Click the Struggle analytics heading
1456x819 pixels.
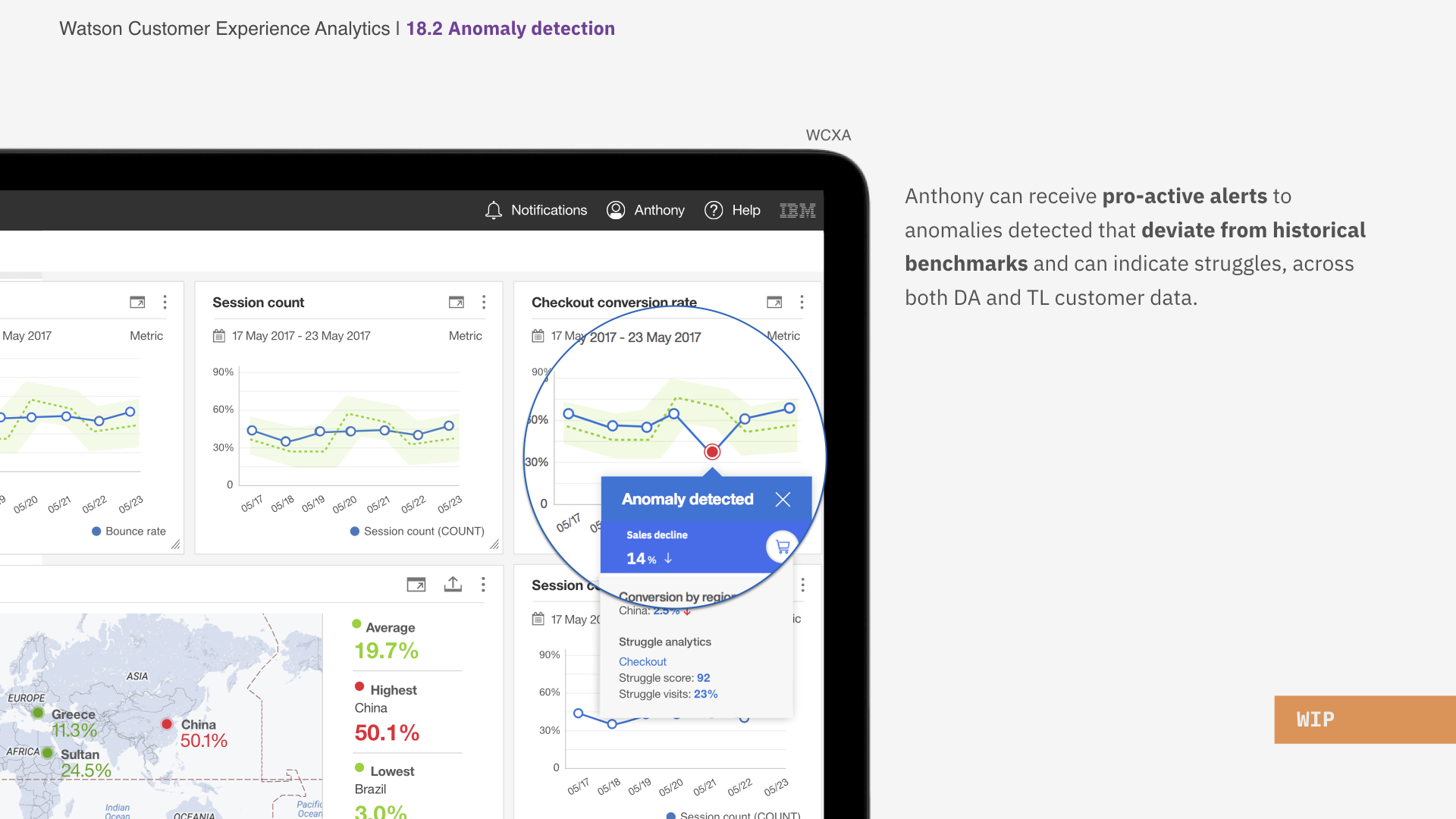[665, 642]
